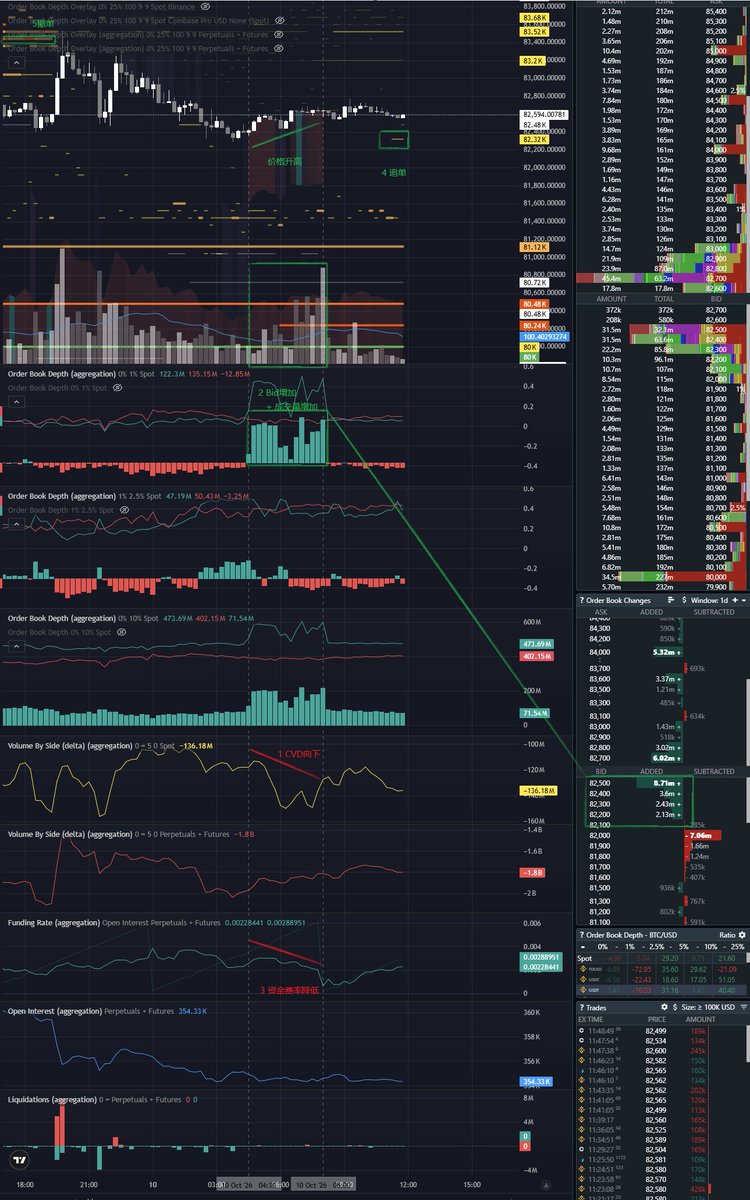The height and width of the screenshot is (1200, 750).
Task: Click Volume By Side delta Spot legend
Action: [91, 745]
